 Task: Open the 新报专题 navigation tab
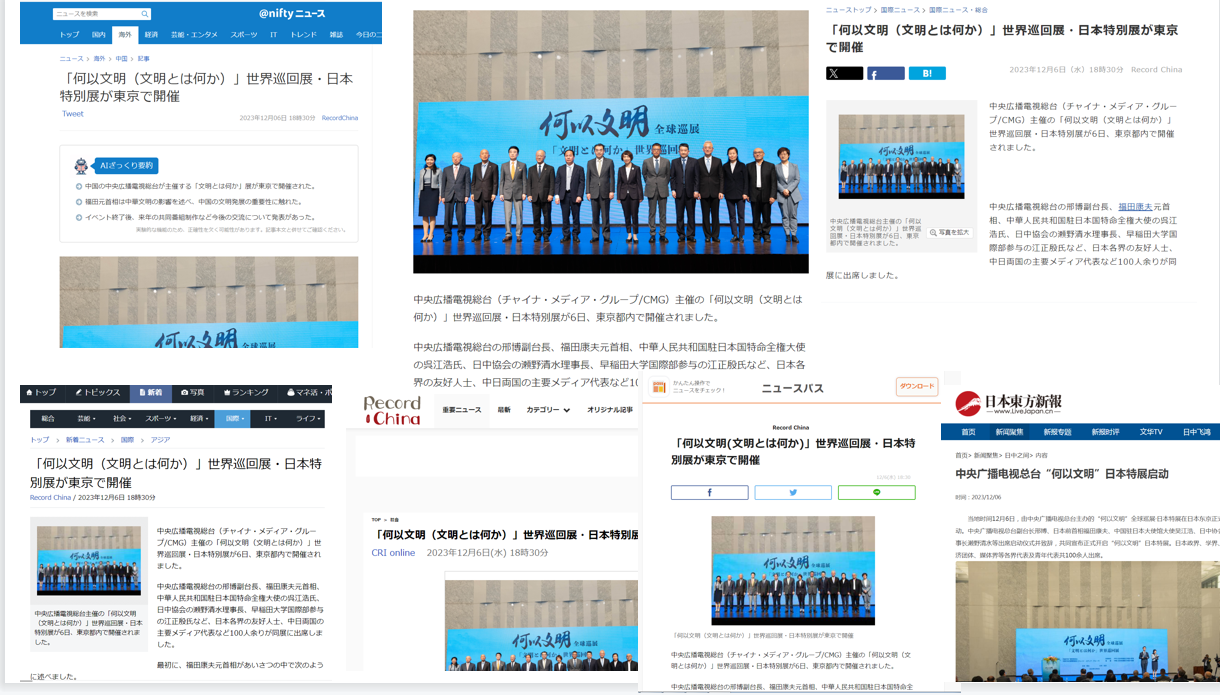tap(1057, 432)
